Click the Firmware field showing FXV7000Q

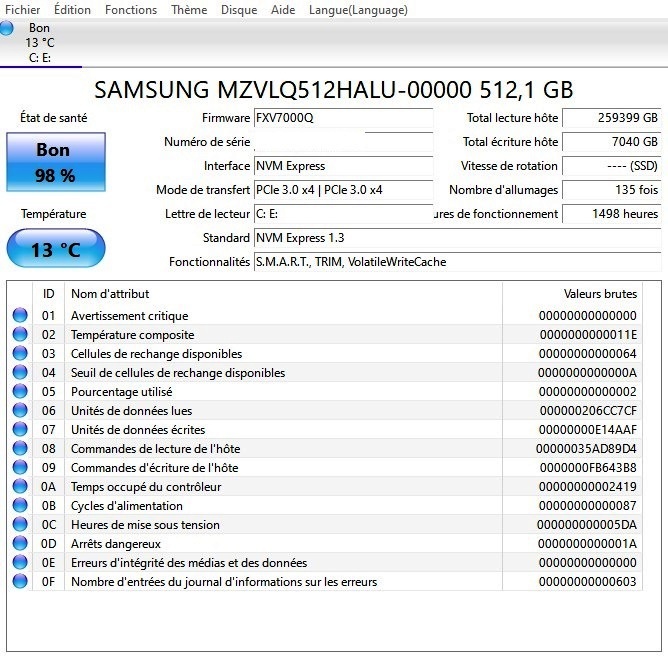click(x=343, y=118)
